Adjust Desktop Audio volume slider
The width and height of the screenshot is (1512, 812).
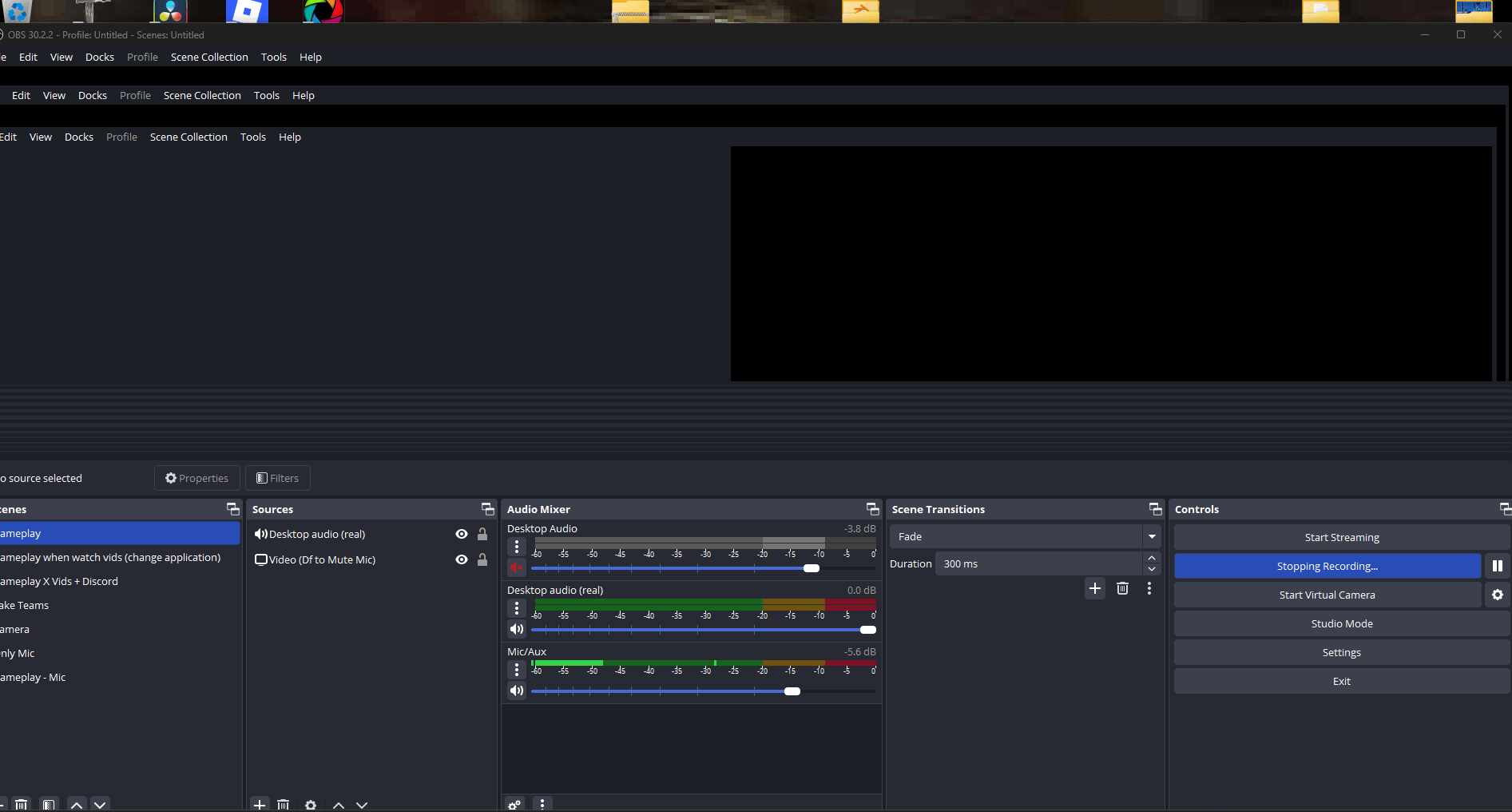(703, 568)
